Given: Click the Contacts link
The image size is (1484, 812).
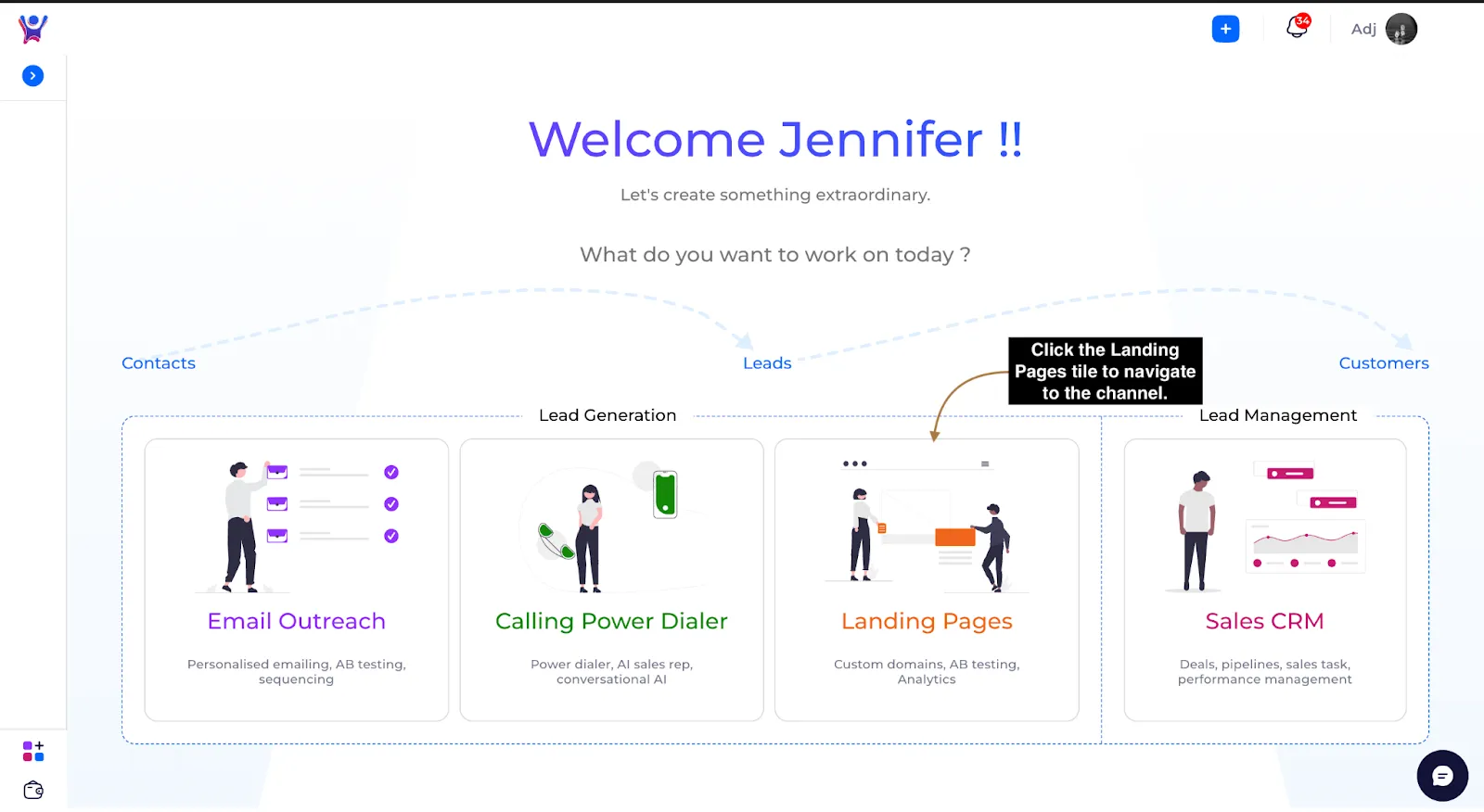Looking at the screenshot, I should 159,363.
